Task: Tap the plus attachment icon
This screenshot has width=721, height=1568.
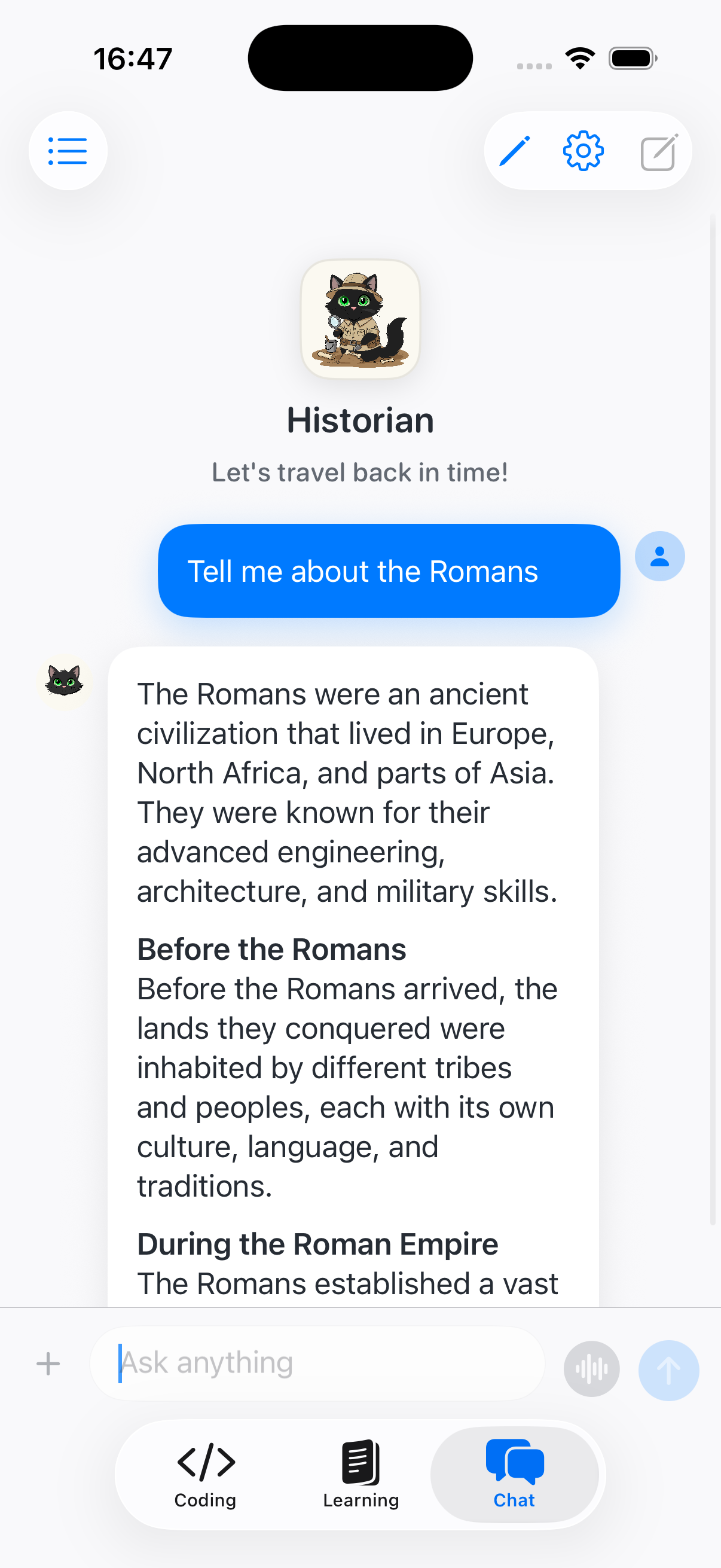Action: [x=48, y=1363]
